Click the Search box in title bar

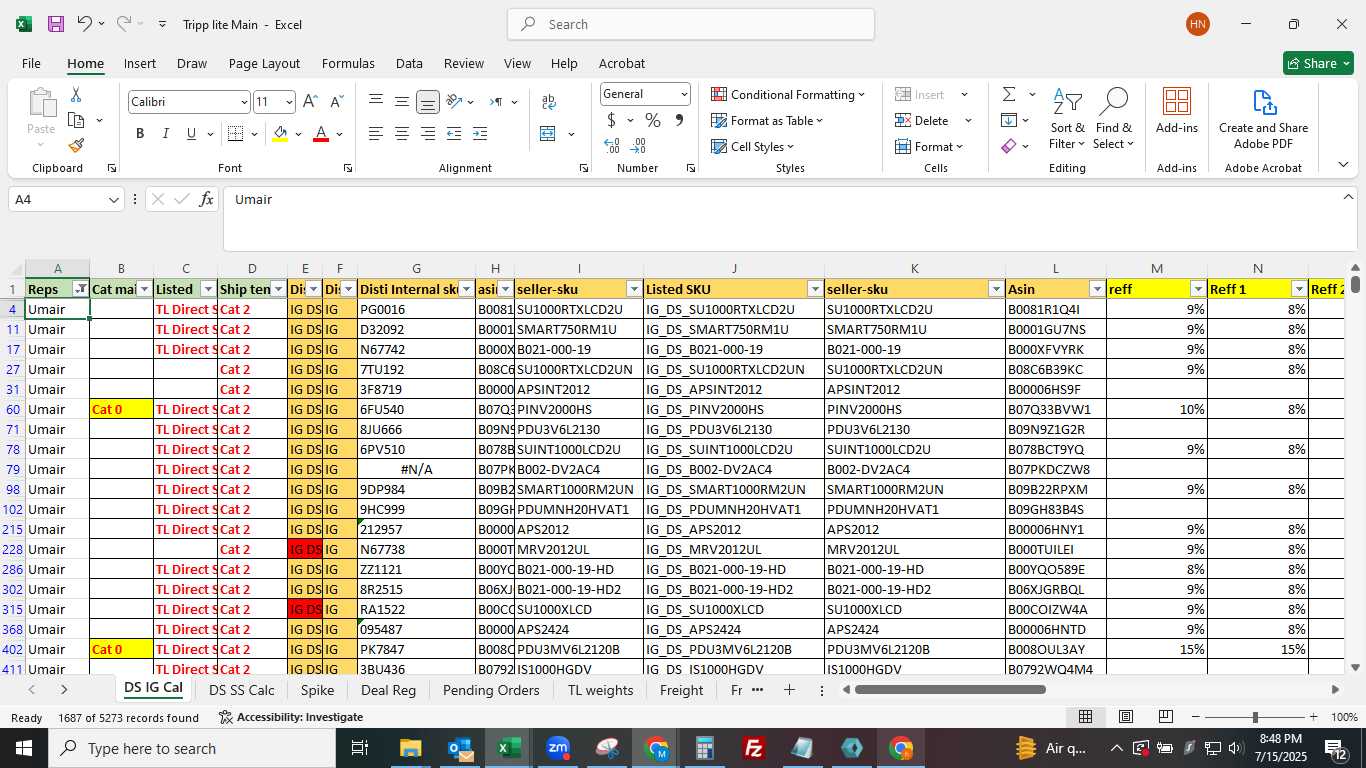coord(691,24)
